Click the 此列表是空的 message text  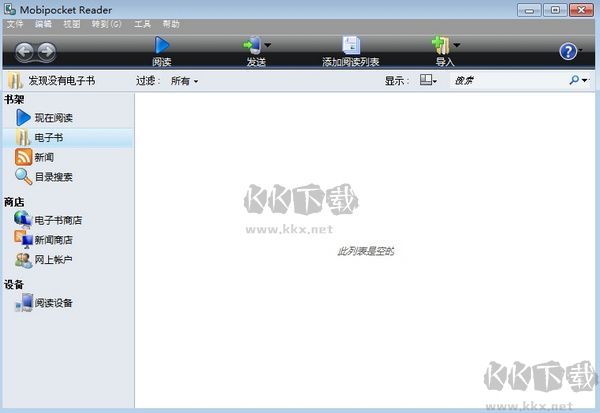pyautogui.click(x=366, y=251)
